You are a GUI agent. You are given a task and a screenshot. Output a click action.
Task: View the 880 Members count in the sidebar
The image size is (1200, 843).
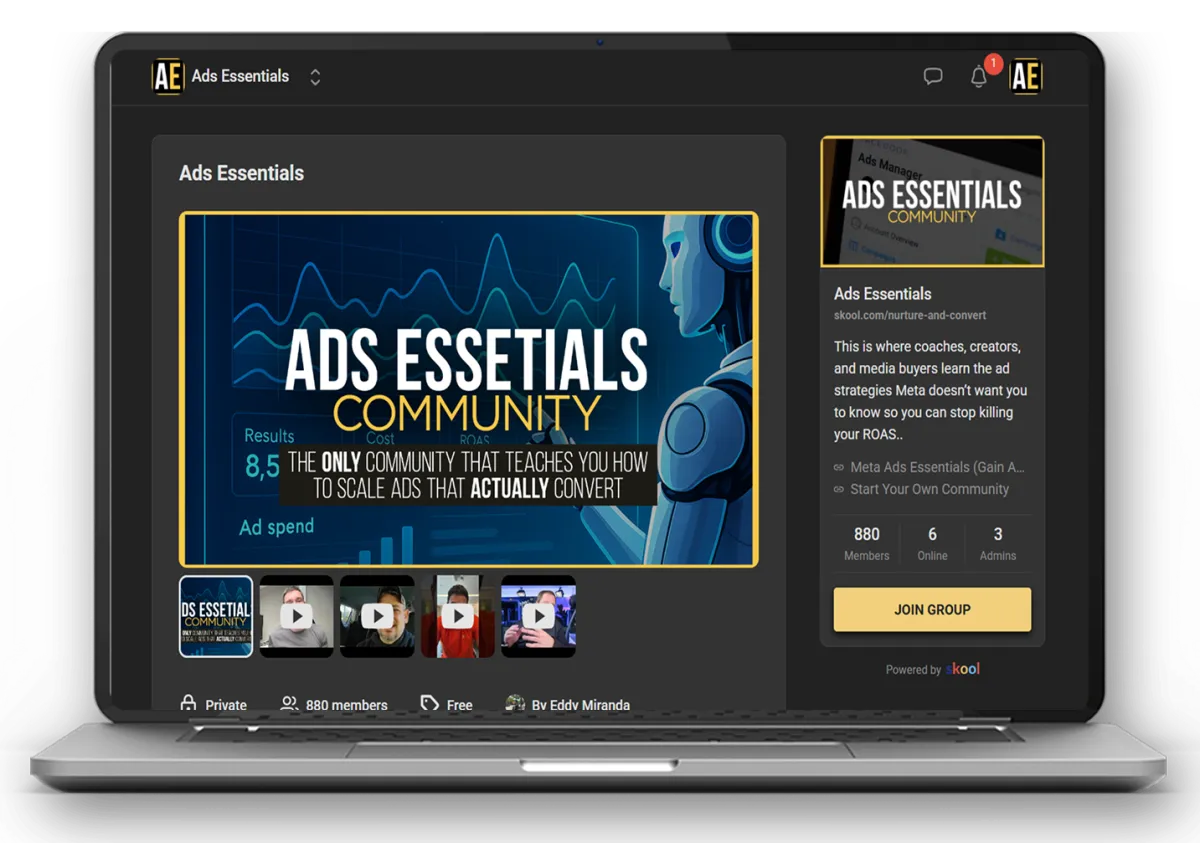coord(867,544)
